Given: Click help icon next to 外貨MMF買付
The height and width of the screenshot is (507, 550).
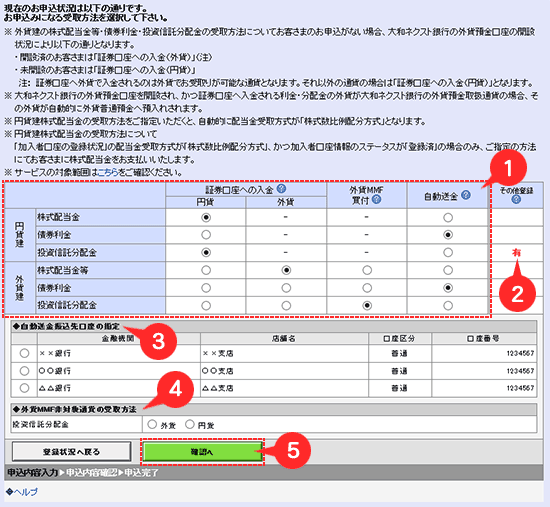Looking at the screenshot, I should pos(376,200).
